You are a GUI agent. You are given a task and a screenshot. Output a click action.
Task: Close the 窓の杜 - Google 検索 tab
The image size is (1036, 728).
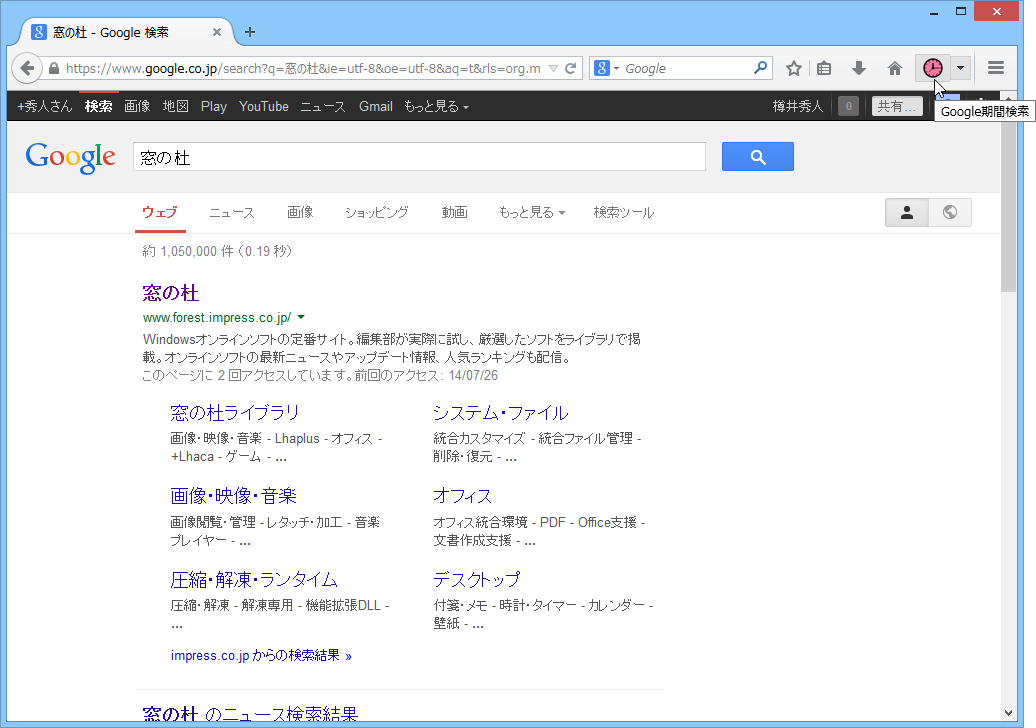(x=217, y=32)
